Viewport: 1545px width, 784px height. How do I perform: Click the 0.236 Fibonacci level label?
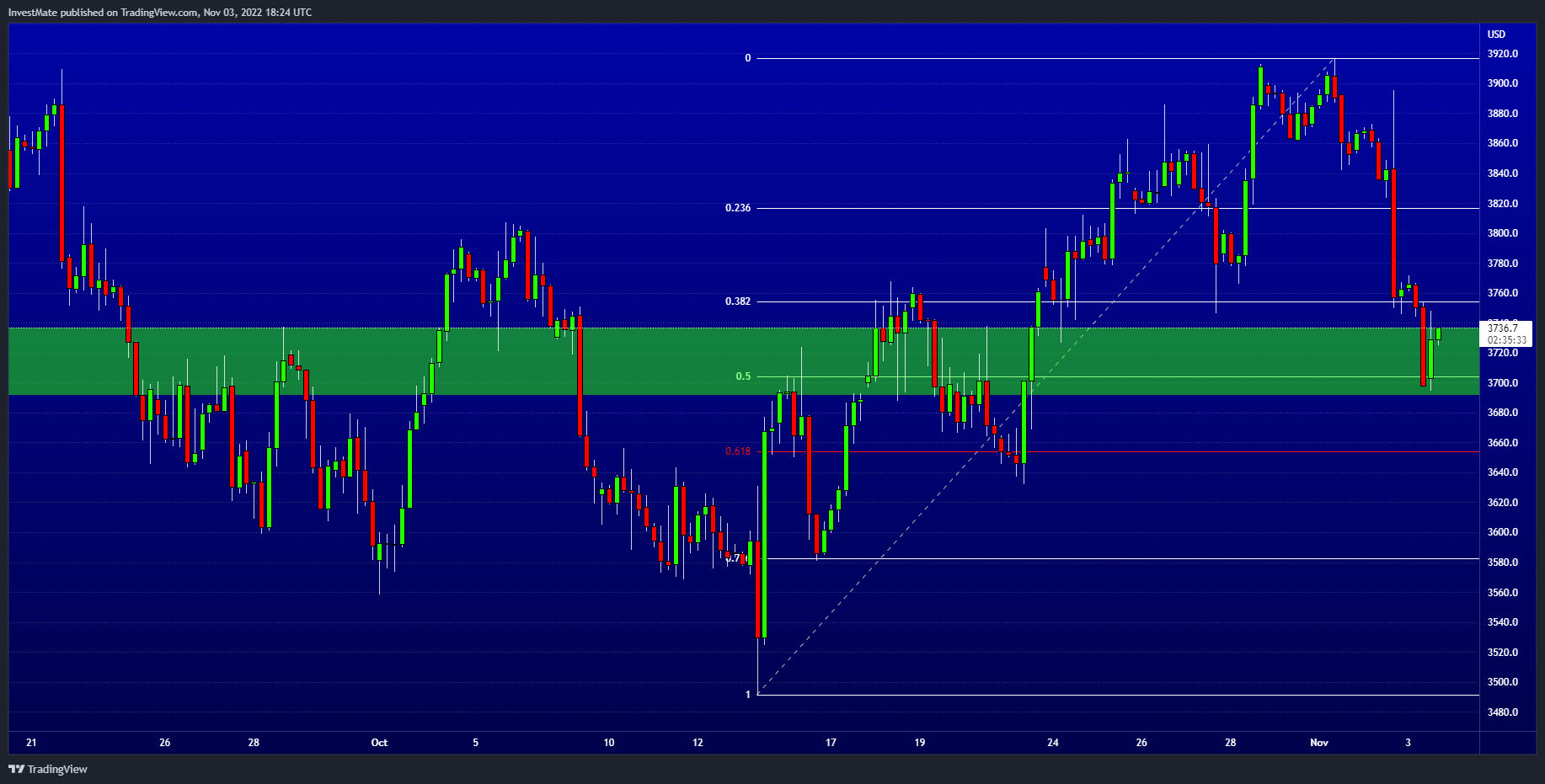[738, 208]
